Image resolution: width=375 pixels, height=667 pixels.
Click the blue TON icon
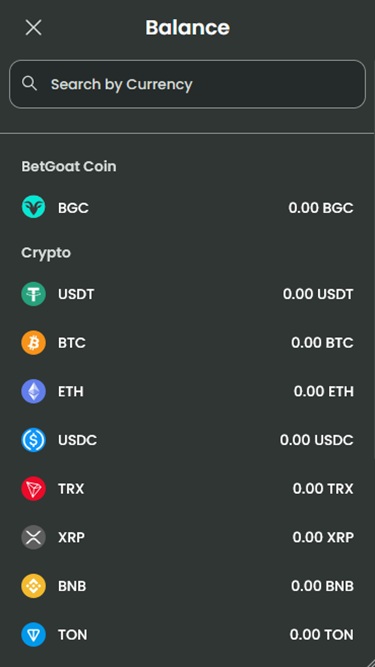point(33,634)
